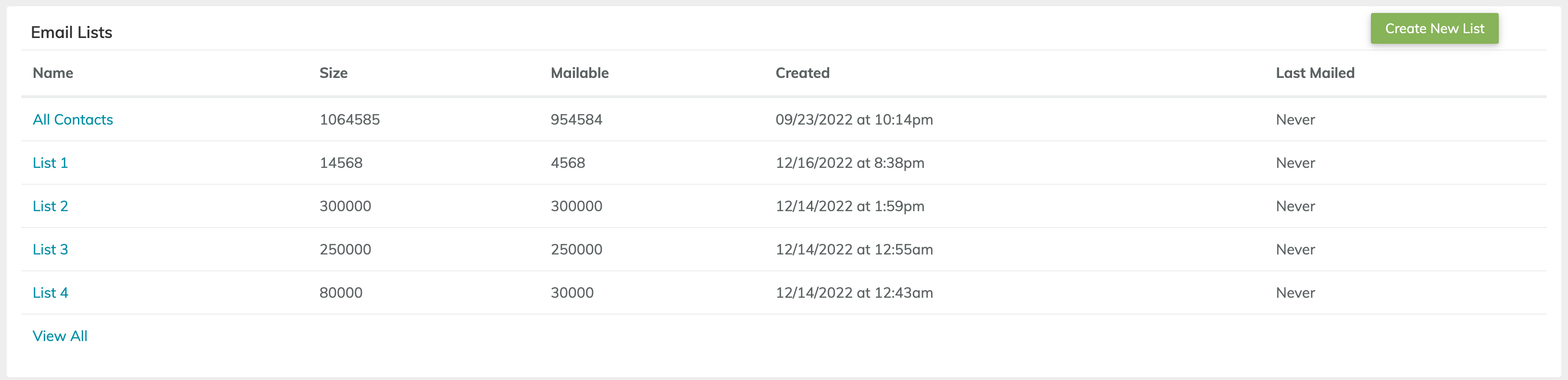The width and height of the screenshot is (1568, 380).
Task: Click the Mailable column header
Action: point(580,73)
